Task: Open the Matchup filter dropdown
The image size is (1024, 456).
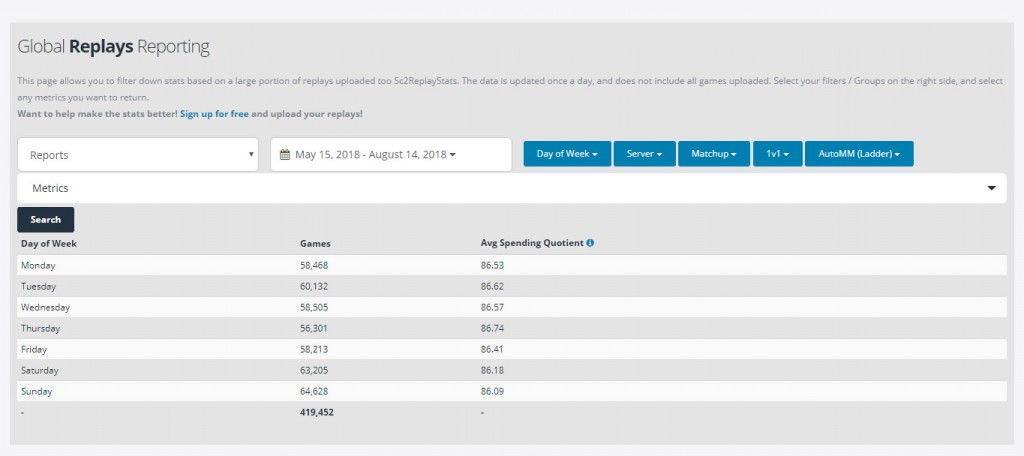Action: (x=714, y=154)
